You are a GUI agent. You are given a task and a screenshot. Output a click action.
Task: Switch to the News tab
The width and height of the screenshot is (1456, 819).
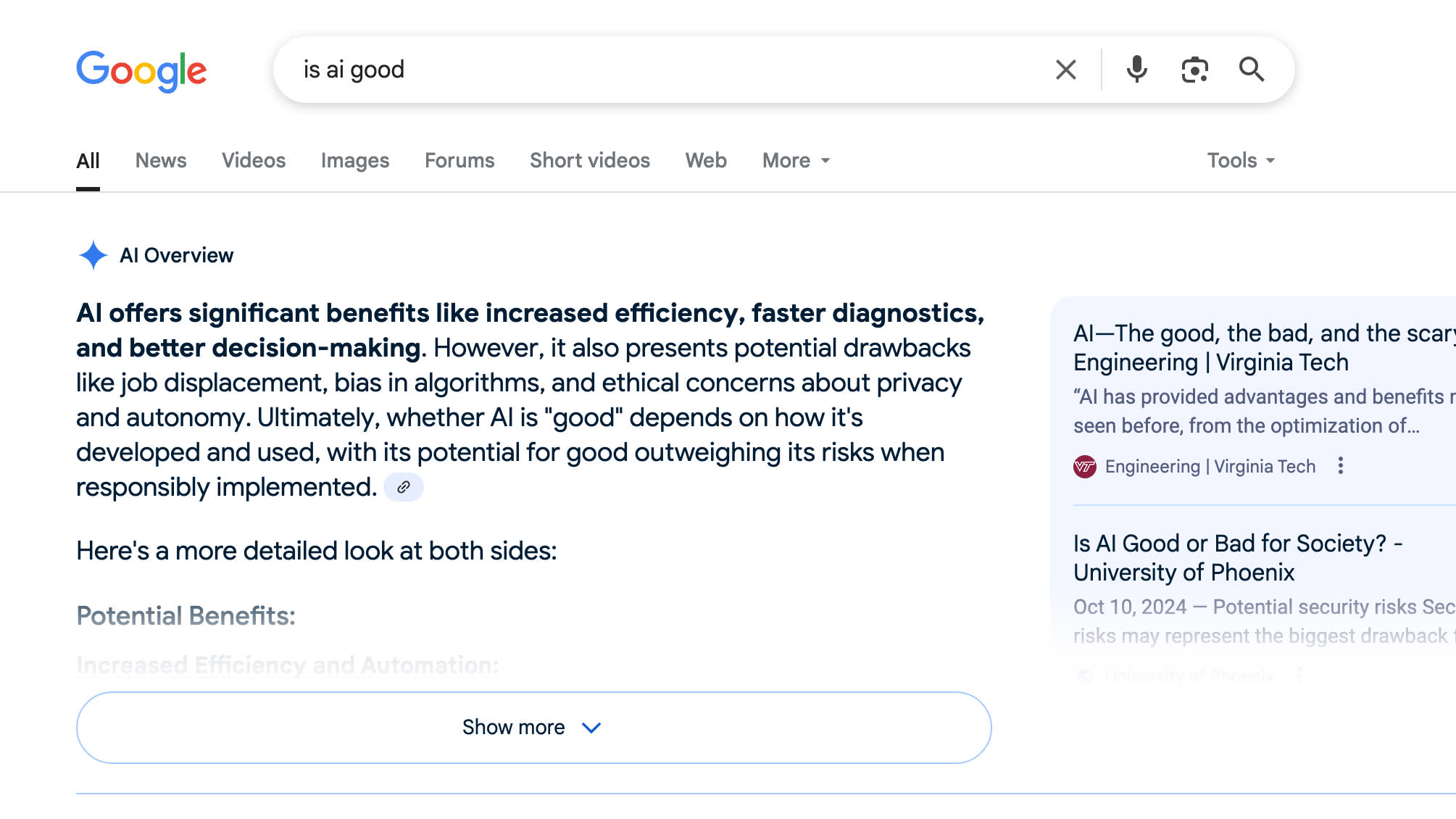tap(160, 160)
